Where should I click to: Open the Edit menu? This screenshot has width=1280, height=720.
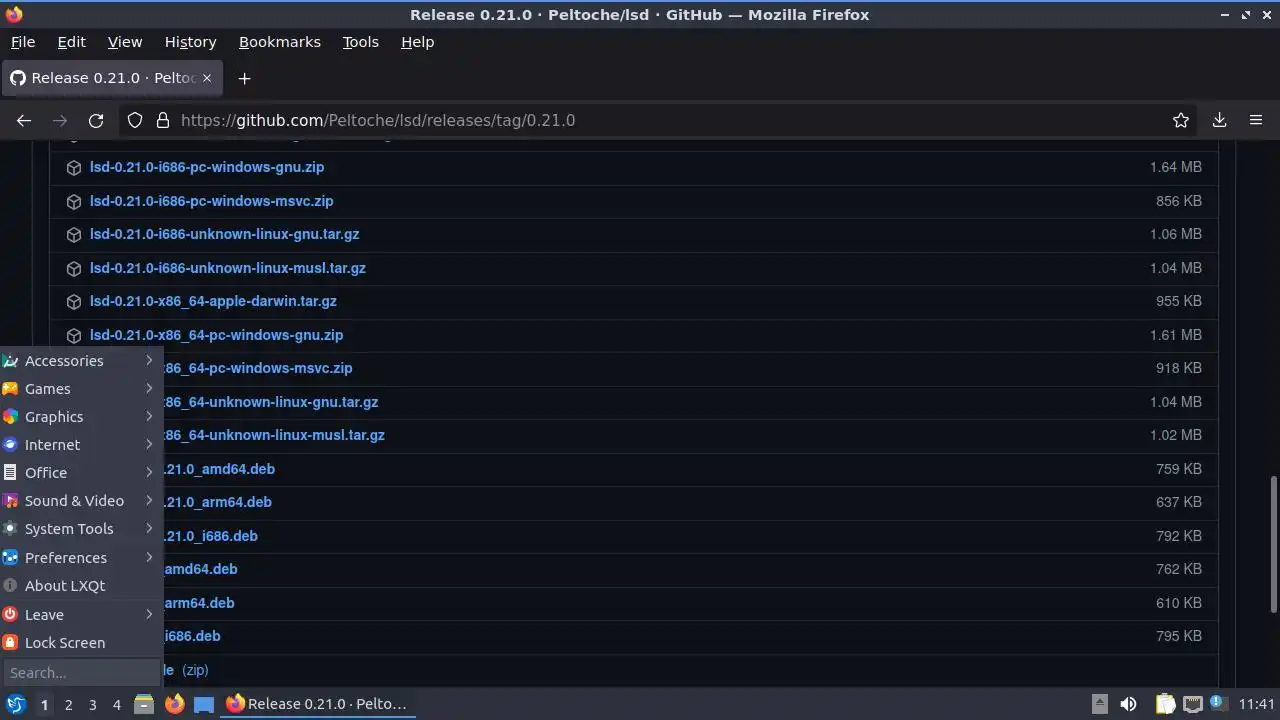pos(71,42)
